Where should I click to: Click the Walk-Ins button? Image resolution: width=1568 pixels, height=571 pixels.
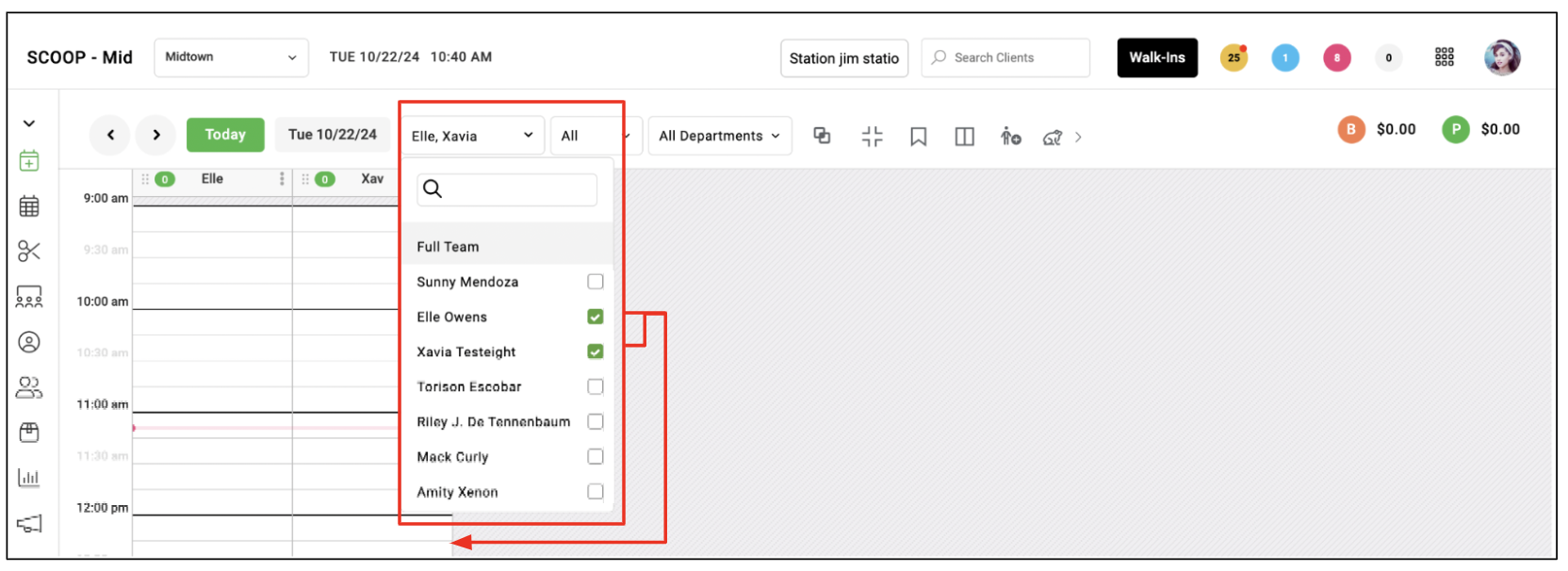(1157, 57)
